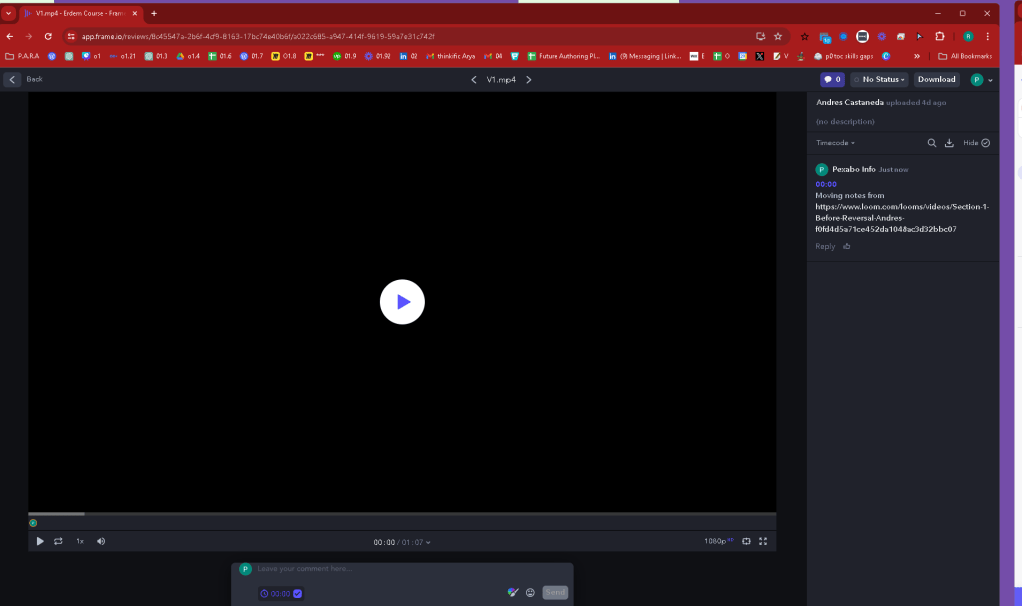
Task: Open the 01.9 bookmark
Action: click(345, 56)
